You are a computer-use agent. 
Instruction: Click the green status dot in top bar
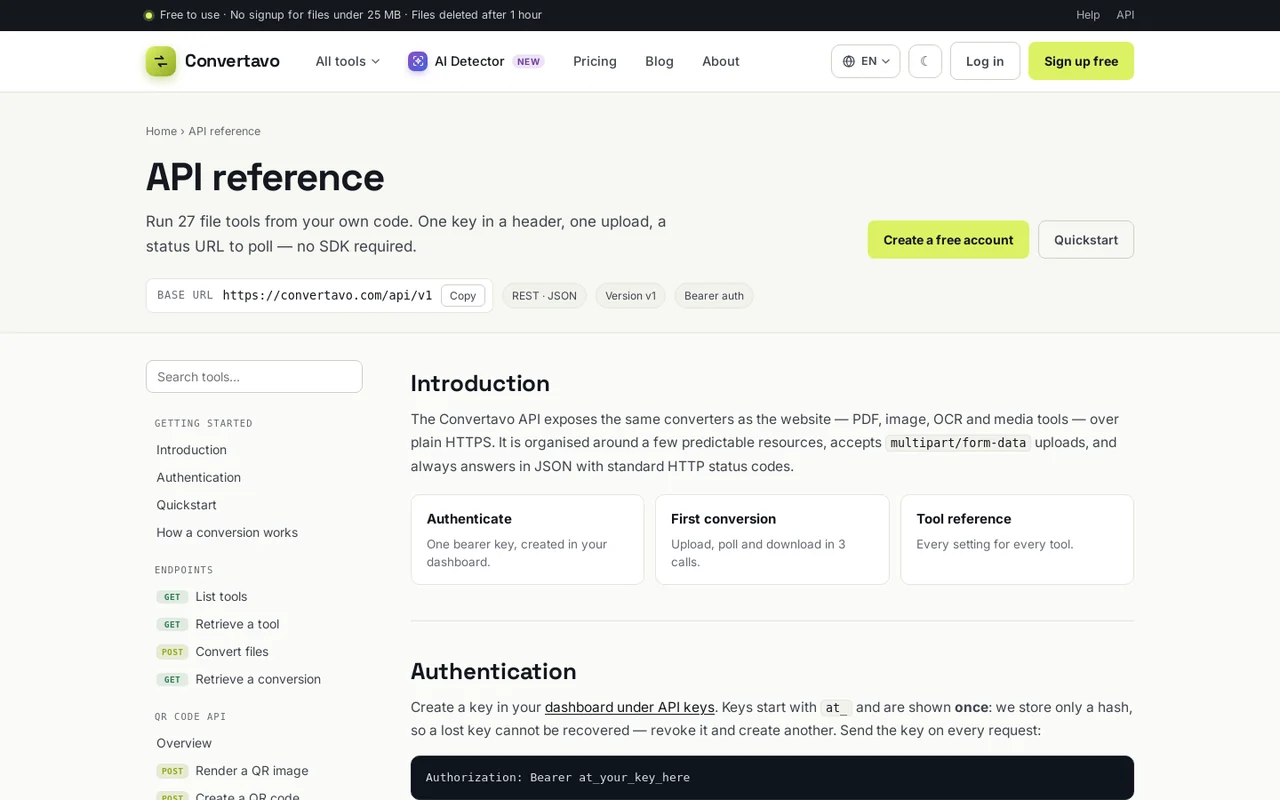click(x=149, y=15)
